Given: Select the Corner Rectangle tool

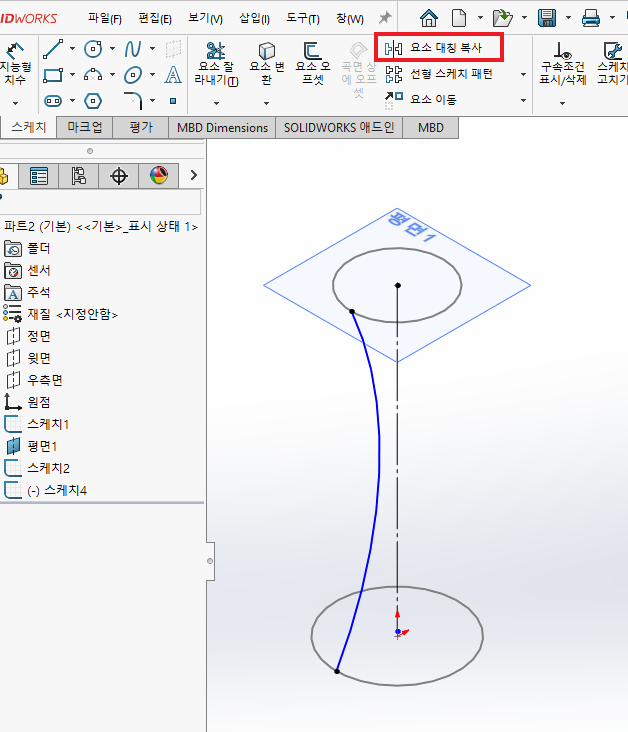Looking at the screenshot, I should (53, 75).
